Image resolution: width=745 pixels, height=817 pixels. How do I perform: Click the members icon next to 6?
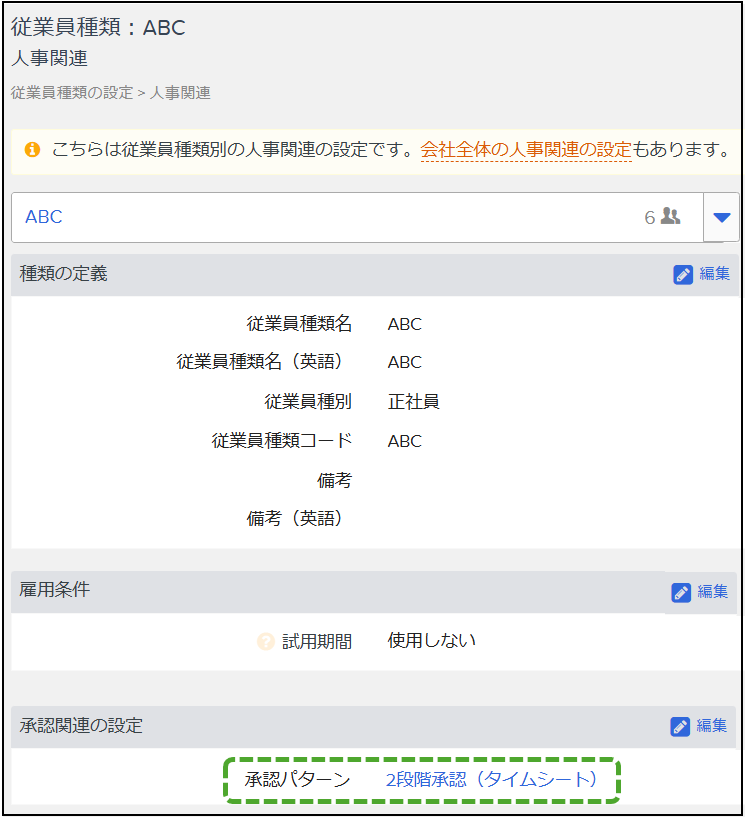pyautogui.click(x=671, y=216)
